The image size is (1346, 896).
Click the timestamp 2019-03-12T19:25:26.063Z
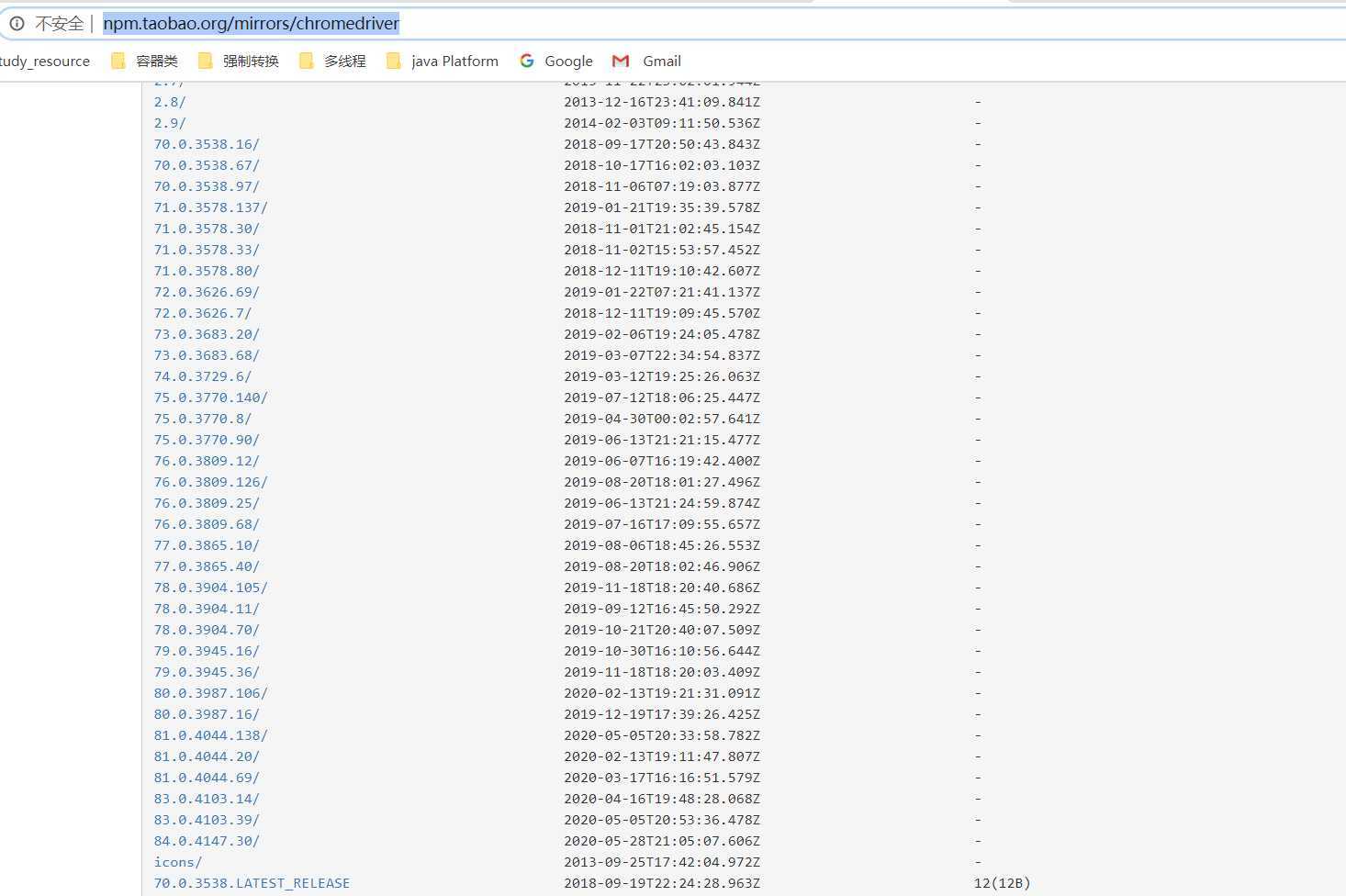pyautogui.click(x=662, y=376)
